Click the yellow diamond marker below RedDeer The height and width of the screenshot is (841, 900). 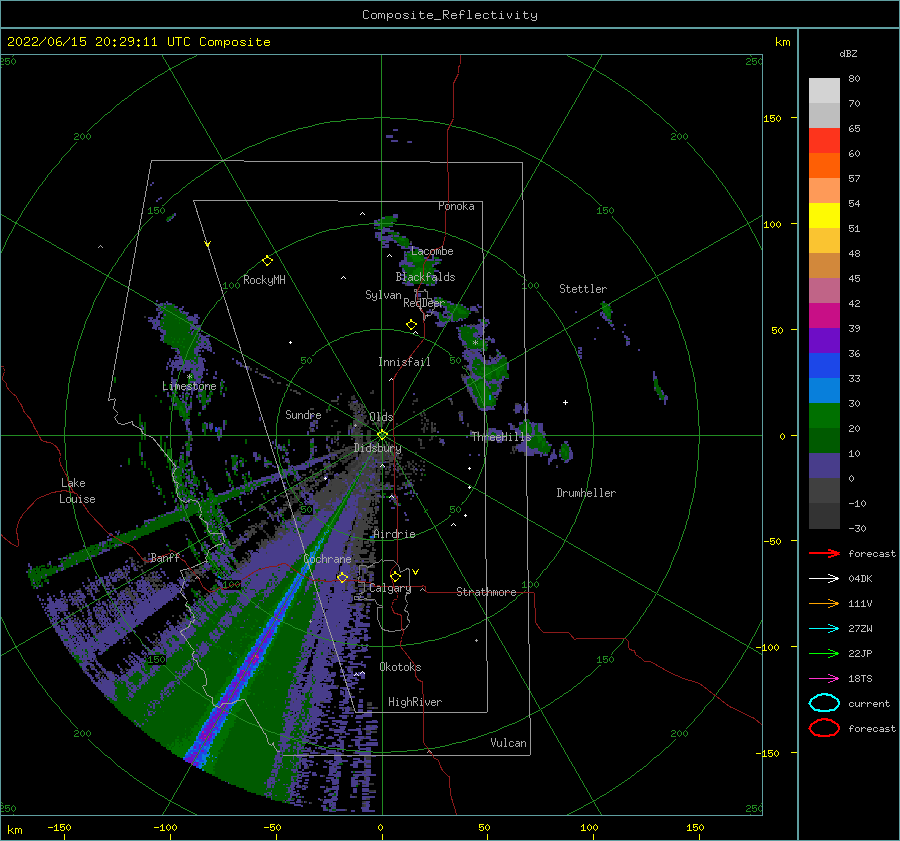click(x=412, y=325)
